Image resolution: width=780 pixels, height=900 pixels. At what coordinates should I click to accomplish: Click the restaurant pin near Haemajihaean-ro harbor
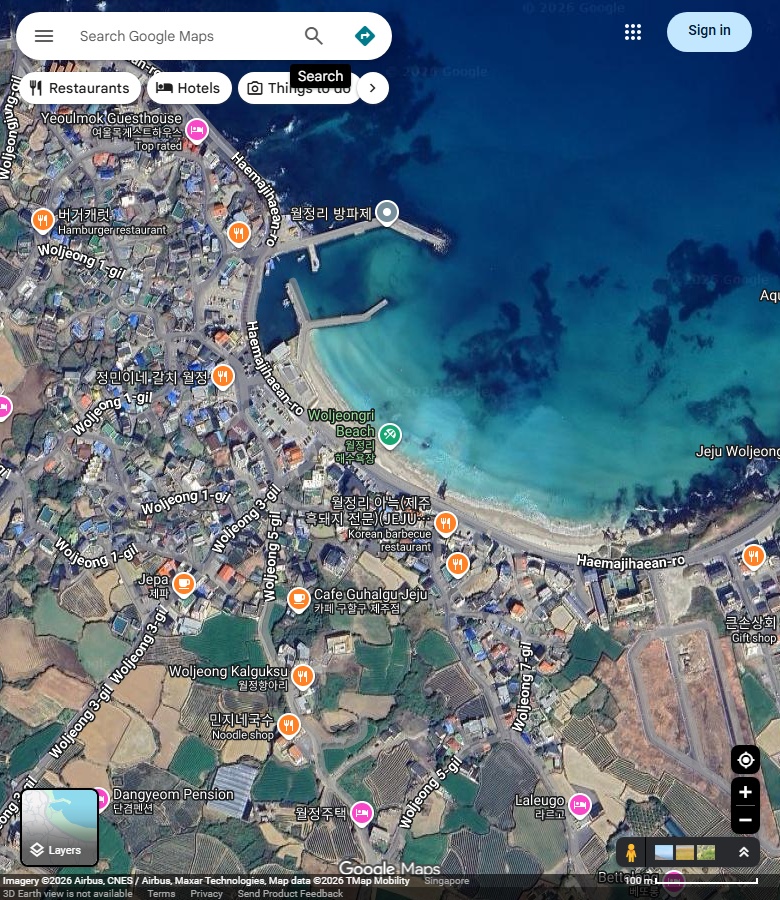click(x=239, y=234)
